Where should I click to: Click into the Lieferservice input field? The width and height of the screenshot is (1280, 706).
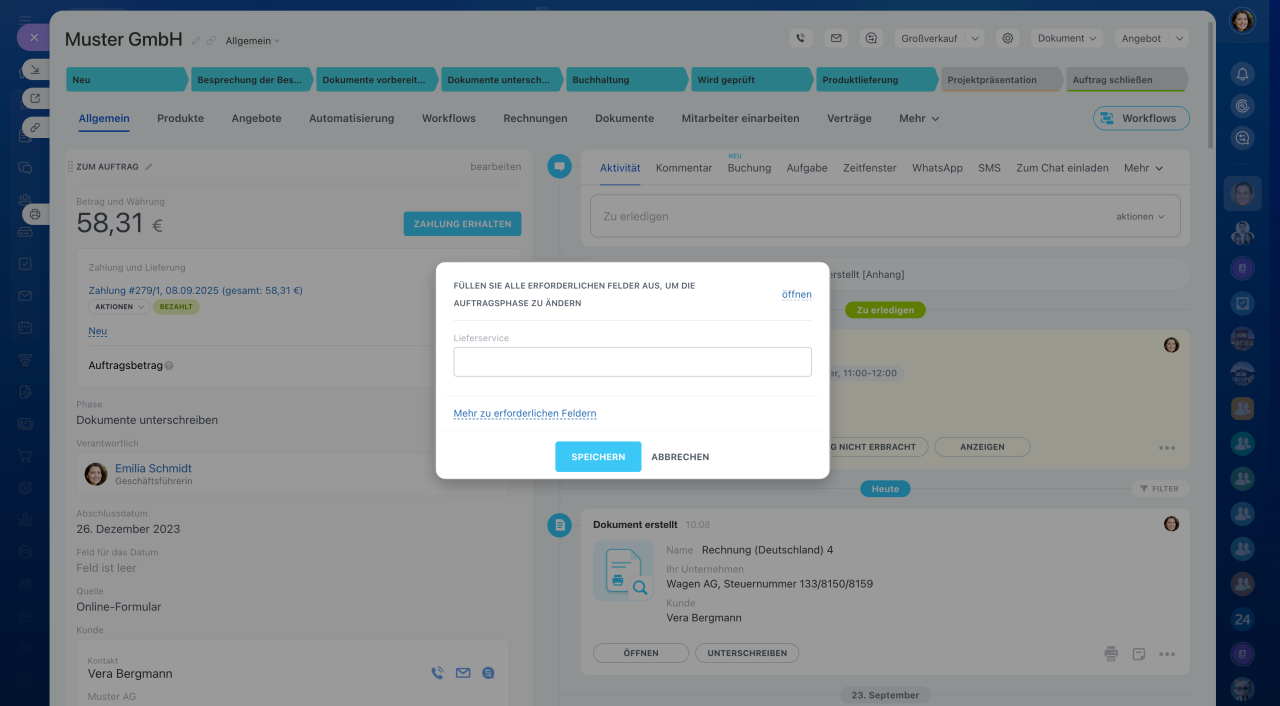pos(632,362)
